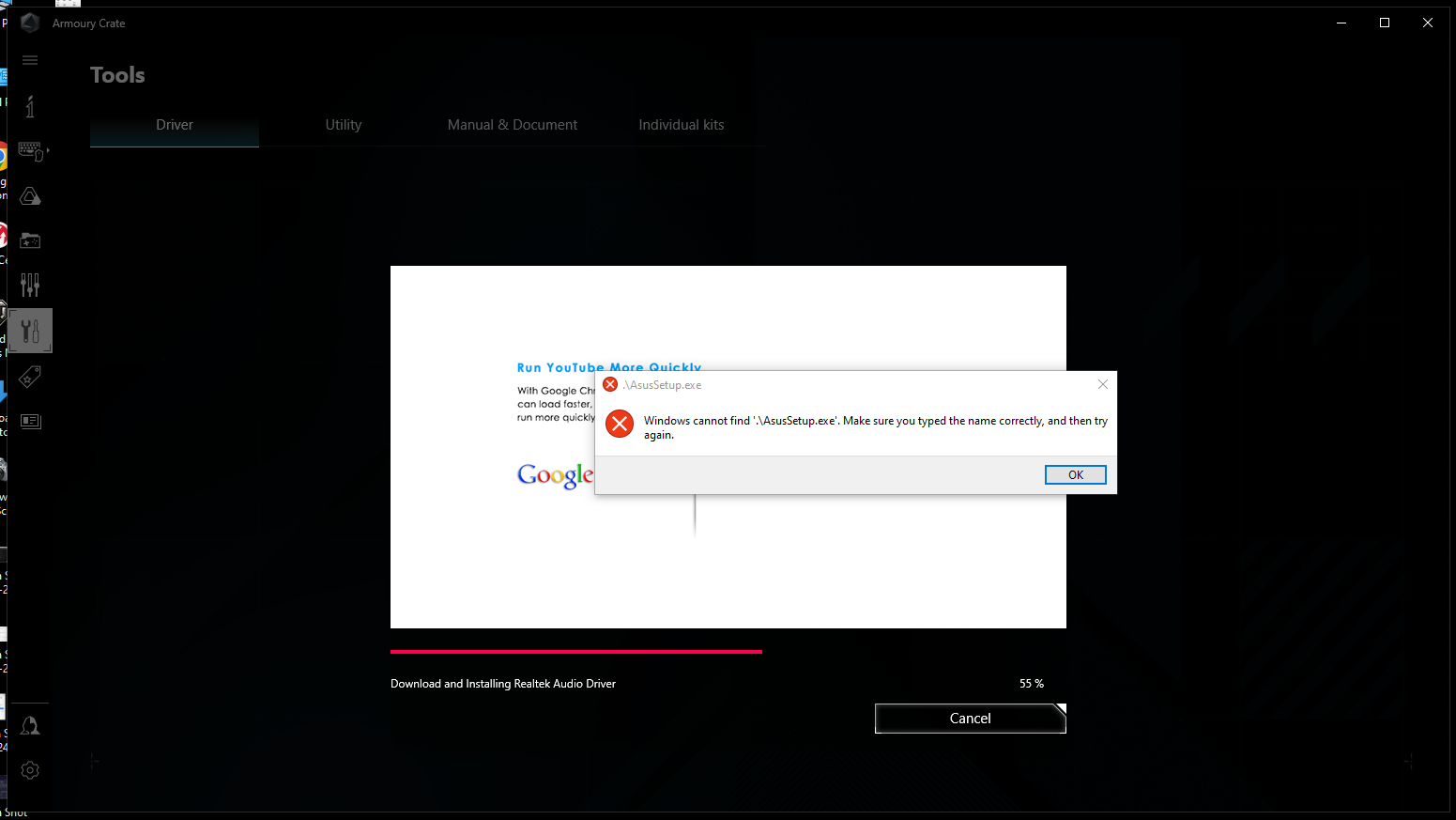Open the Manual & Document tab
Image resolution: width=1456 pixels, height=820 pixels.
coord(513,124)
